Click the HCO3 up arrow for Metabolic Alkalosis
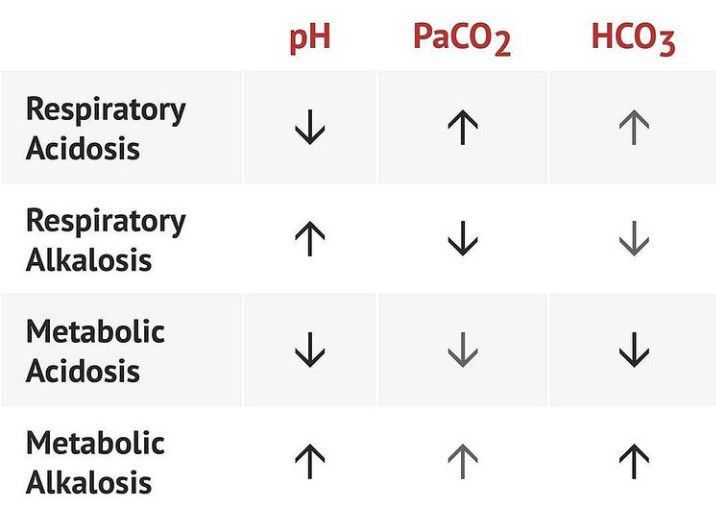 tap(634, 461)
